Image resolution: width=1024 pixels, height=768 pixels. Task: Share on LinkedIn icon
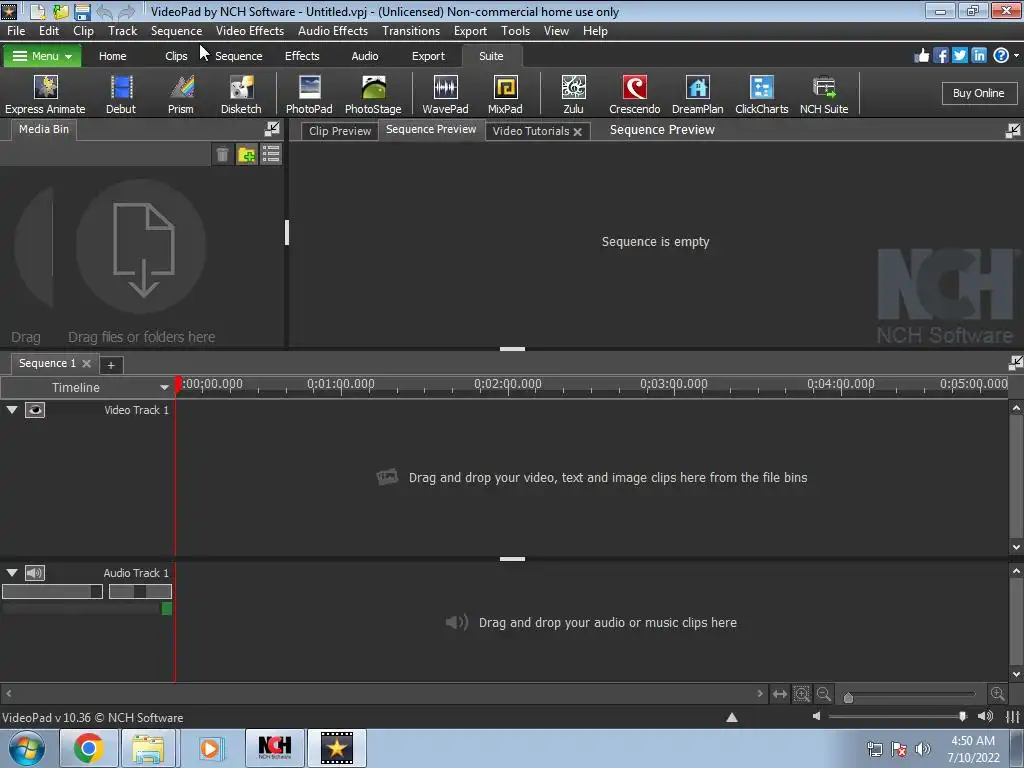pos(978,56)
